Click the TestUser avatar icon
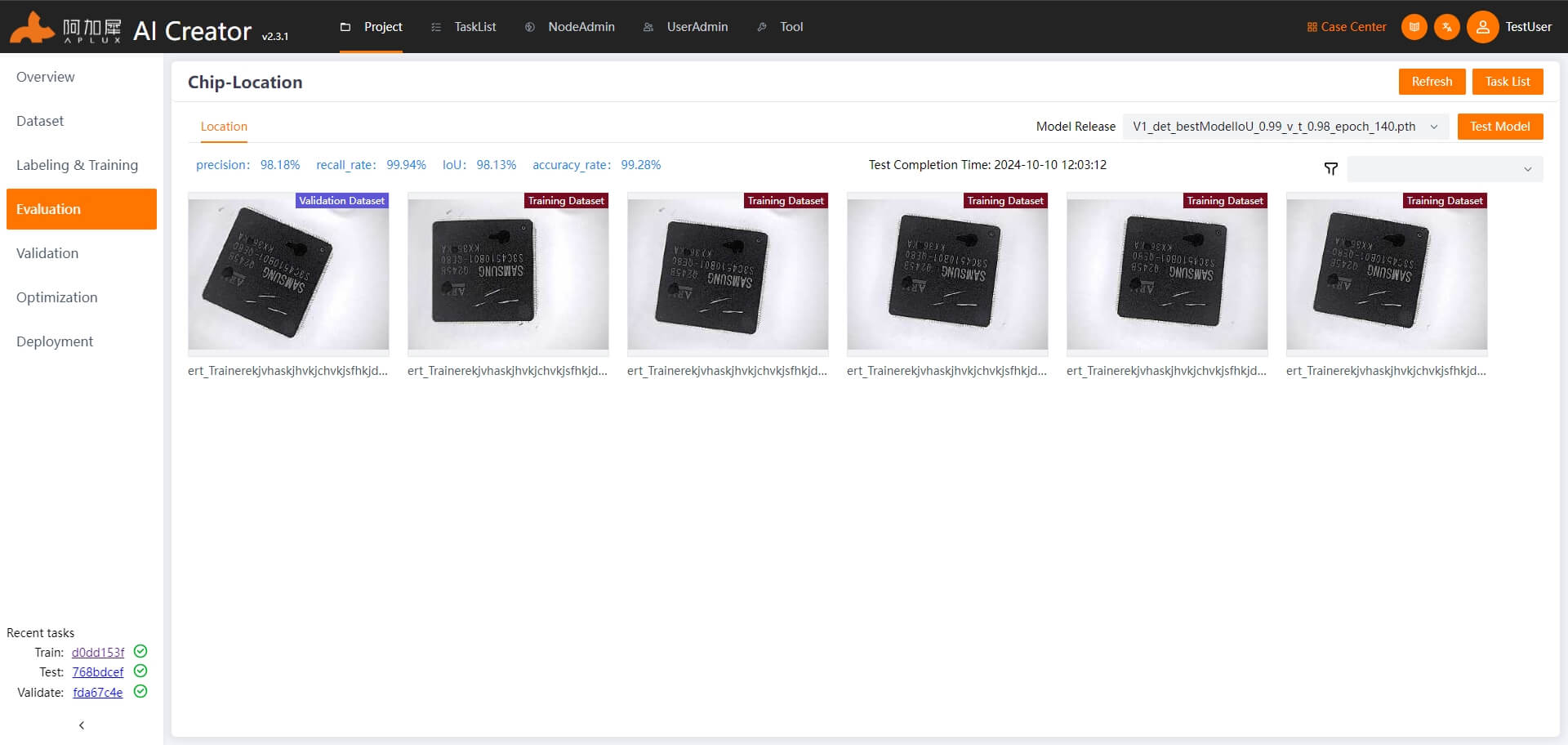1568x745 pixels. click(x=1483, y=27)
